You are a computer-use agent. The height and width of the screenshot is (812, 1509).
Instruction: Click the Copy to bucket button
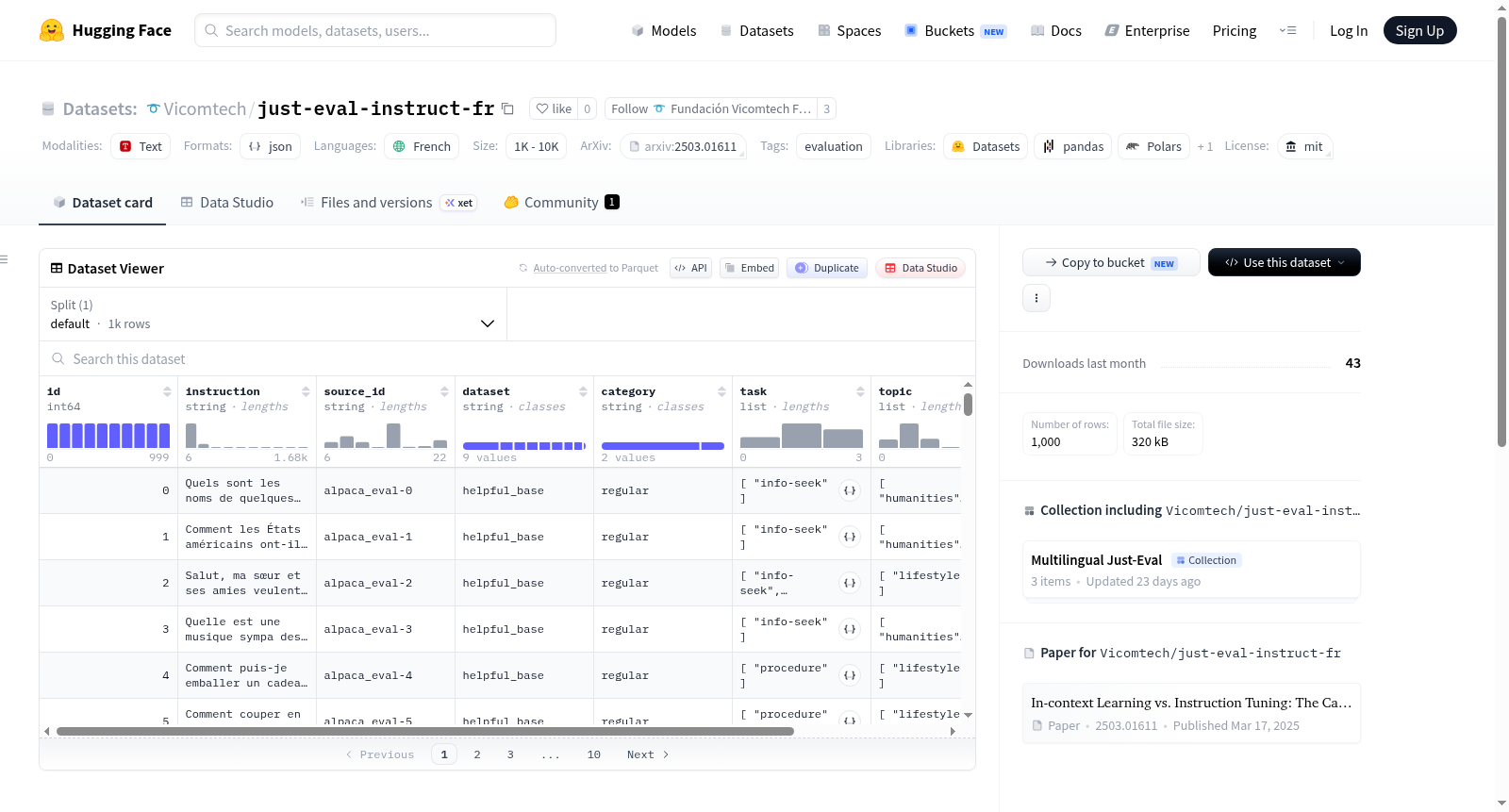pos(1111,262)
